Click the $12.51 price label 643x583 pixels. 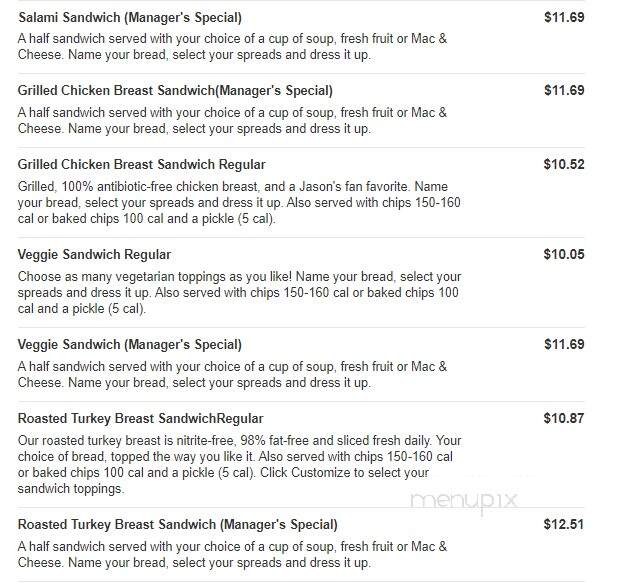564,524
